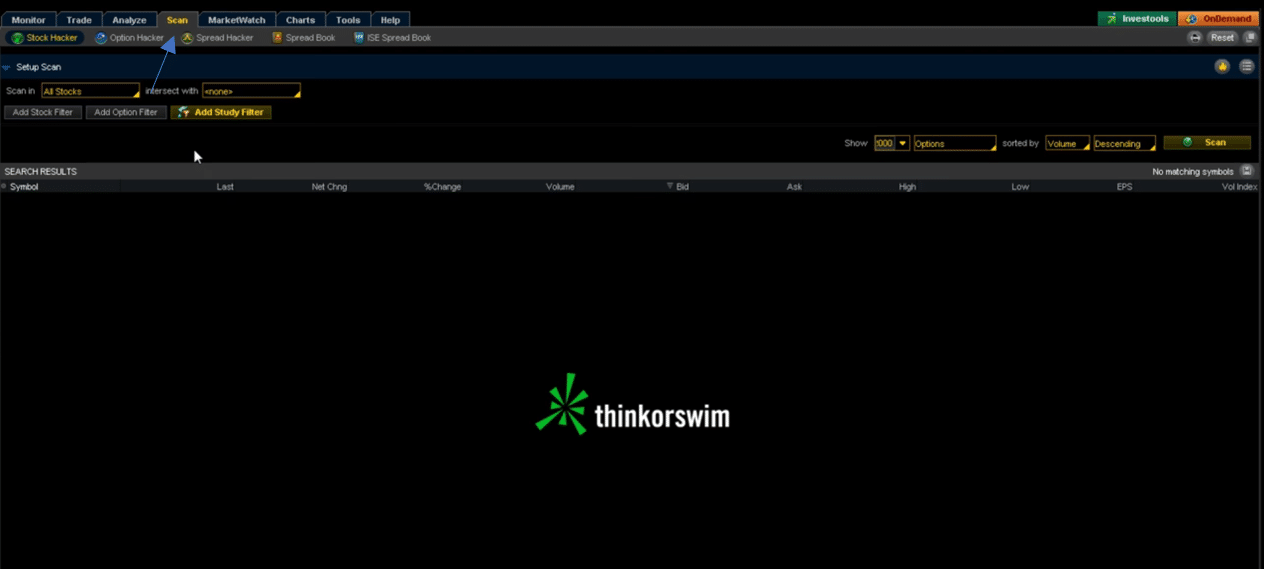Viewport: 1264px width, 569px height.
Task: Sort by the %Change column header
Action: tap(442, 187)
